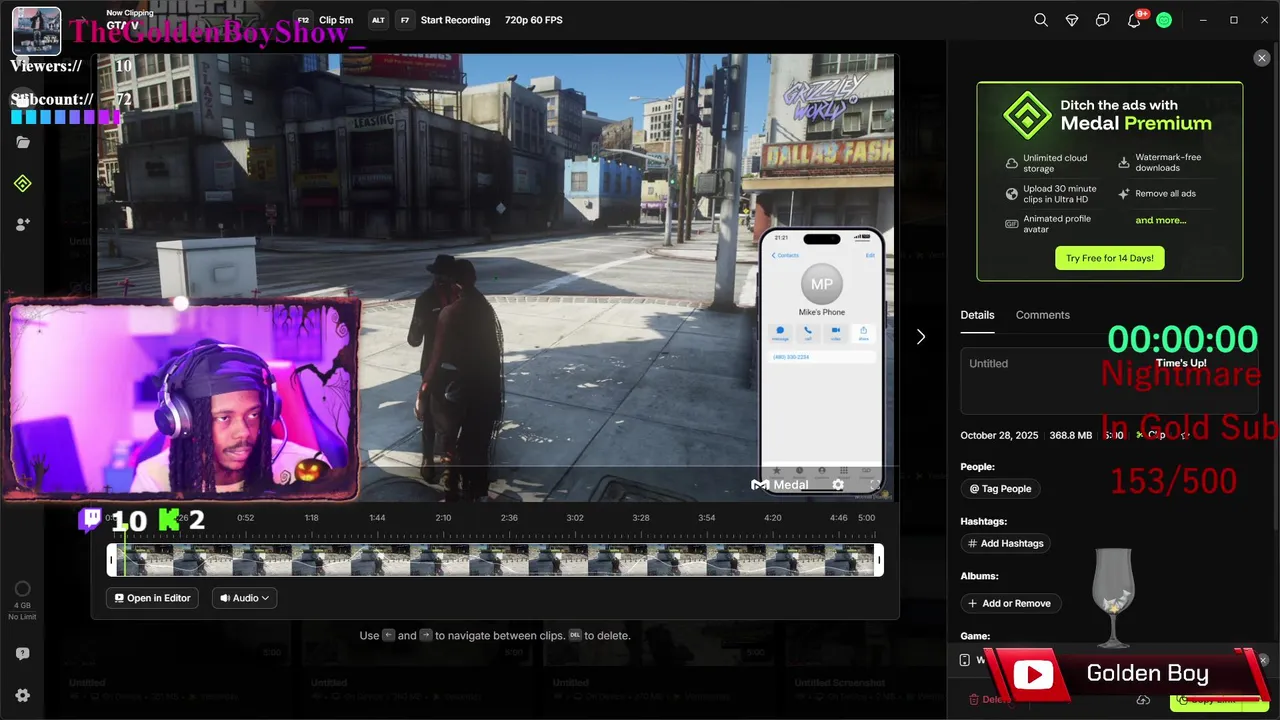Screen dimensions: 1280x720
Task: Click F7 Start Recording
Action: (443, 20)
